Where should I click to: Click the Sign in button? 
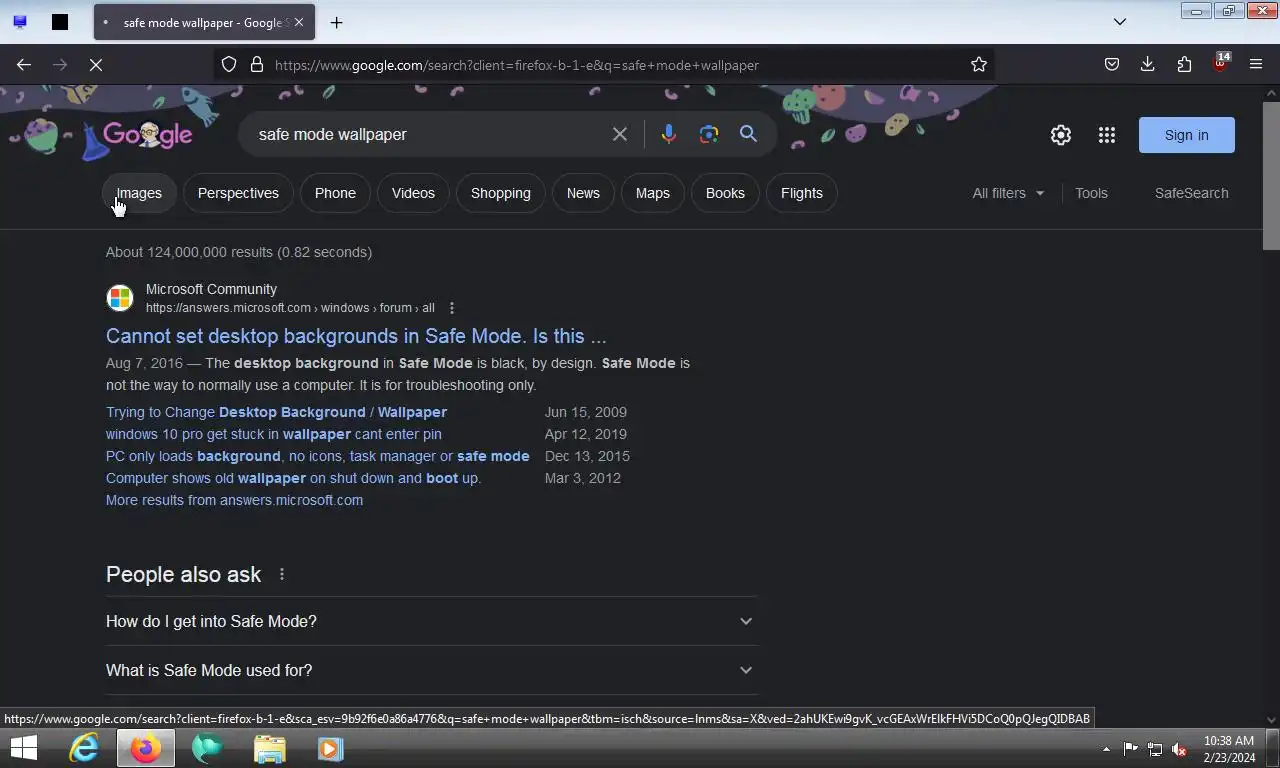tap(1187, 135)
